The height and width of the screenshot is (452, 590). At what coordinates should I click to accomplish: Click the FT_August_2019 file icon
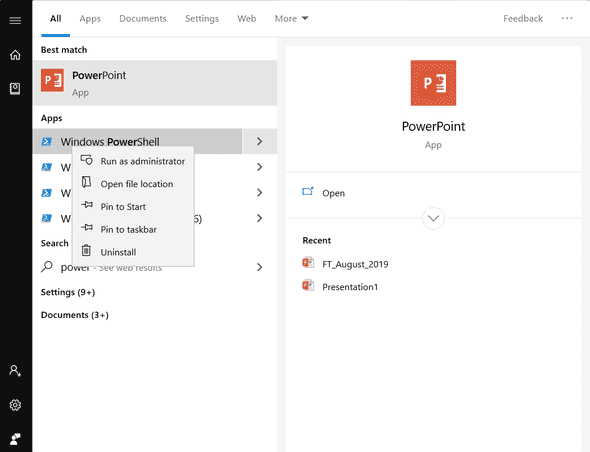tap(308, 262)
